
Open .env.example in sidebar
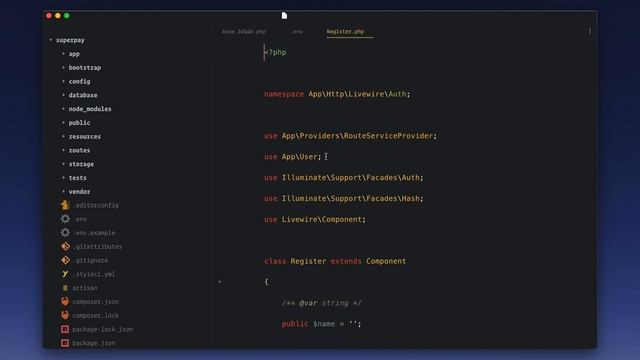(94, 233)
